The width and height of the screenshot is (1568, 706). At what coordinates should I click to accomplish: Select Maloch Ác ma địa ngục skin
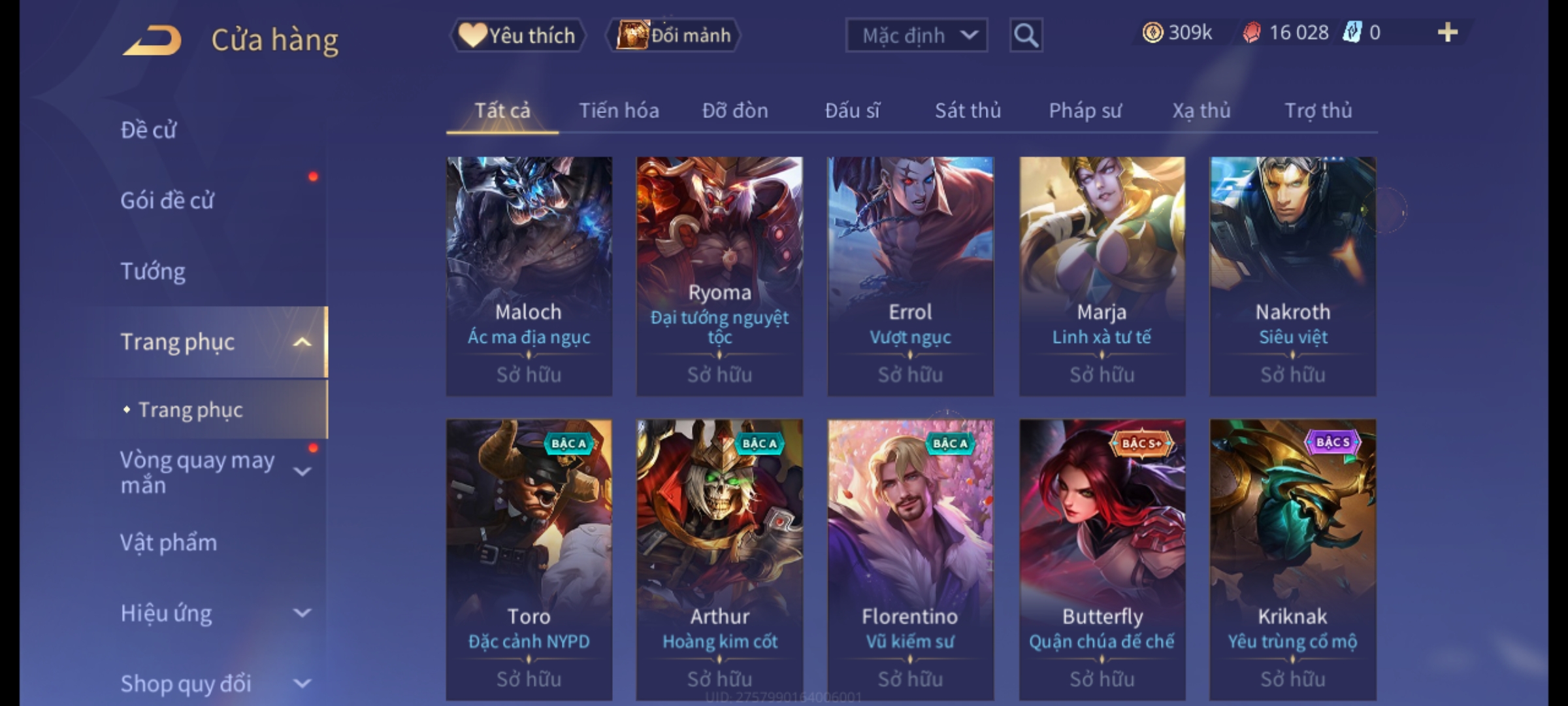click(x=529, y=276)
